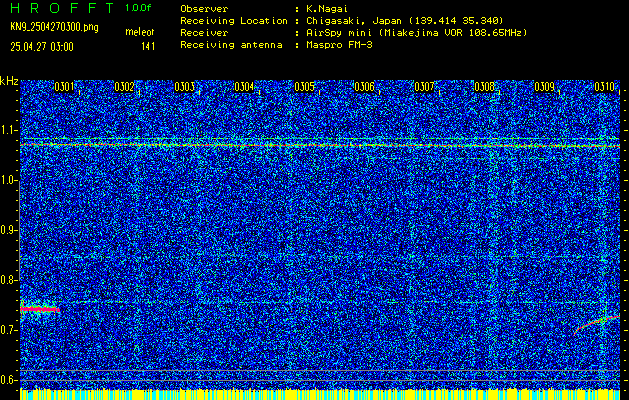Click the 0309 time marker
629x400 pixels.
(x=544, y=87)
